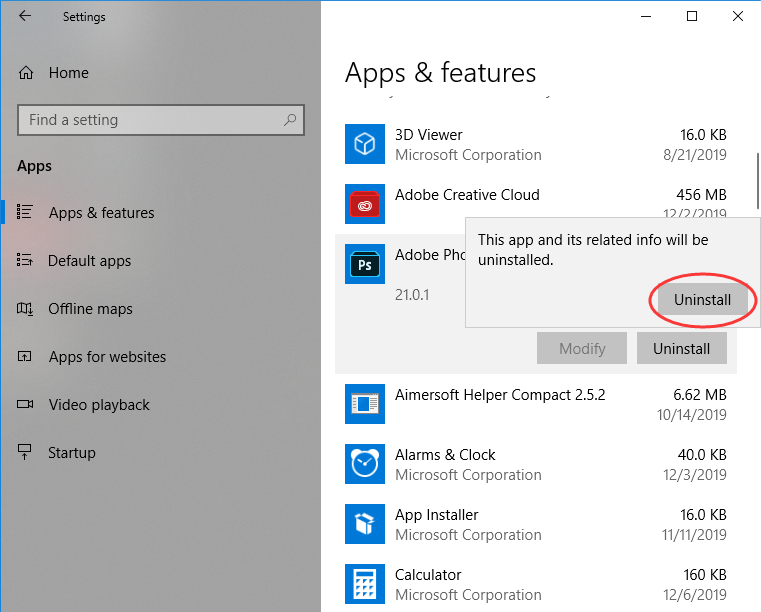This screenshot has width=761, height=612.
Task: Click the 160 KB size value
Action: tap(705, 575)
